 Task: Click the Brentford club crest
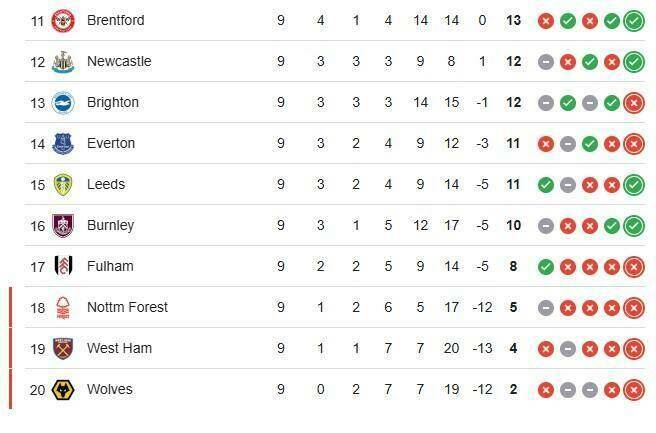point(63,20)
